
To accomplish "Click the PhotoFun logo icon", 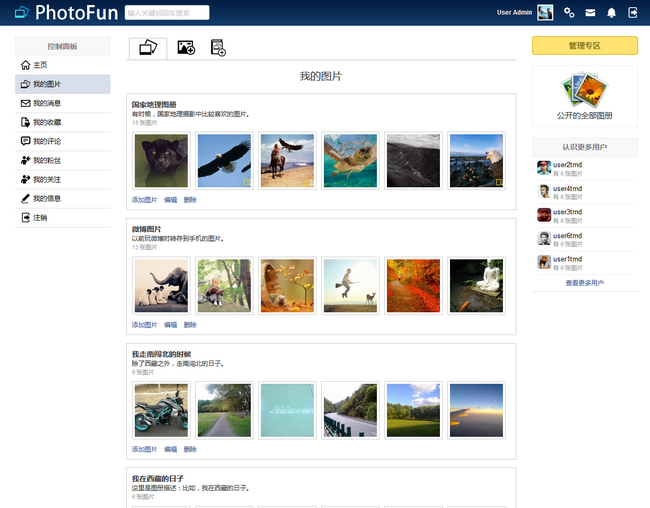I will (22, 12).
